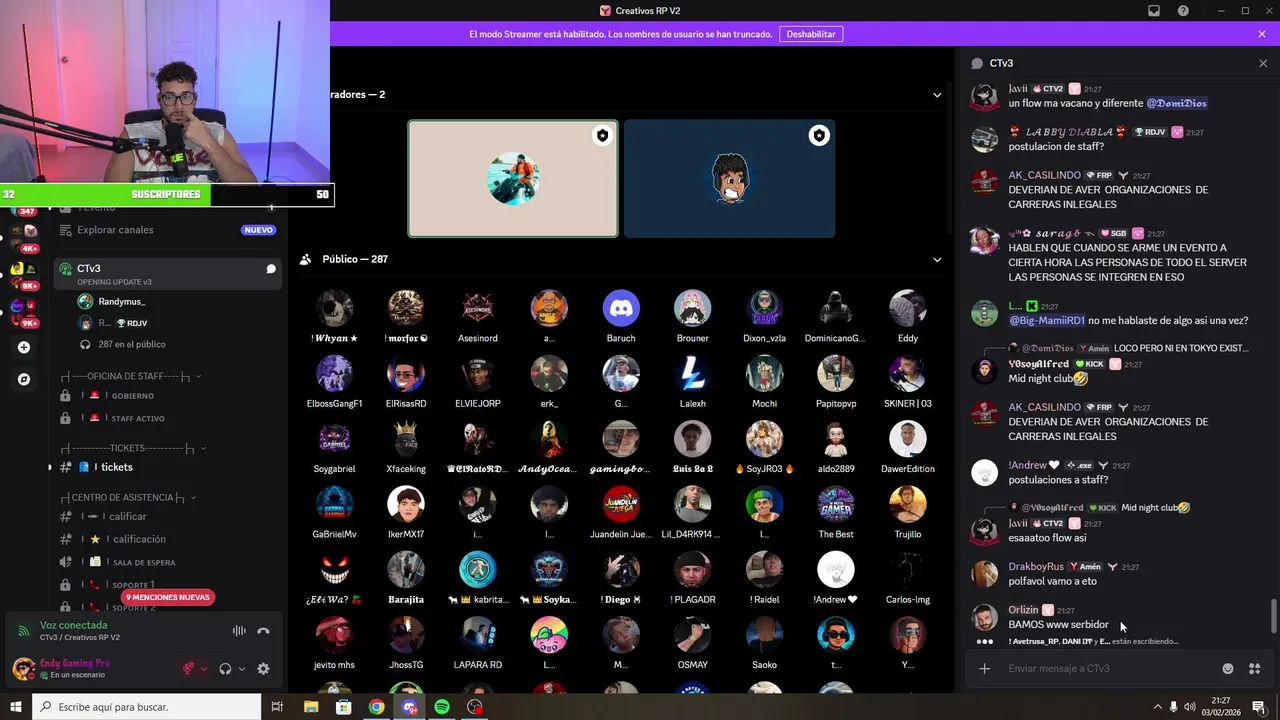Screen dimensions: 1280x720
Task: Click the Voz conectada status
Action: click(x=73, y=625)
